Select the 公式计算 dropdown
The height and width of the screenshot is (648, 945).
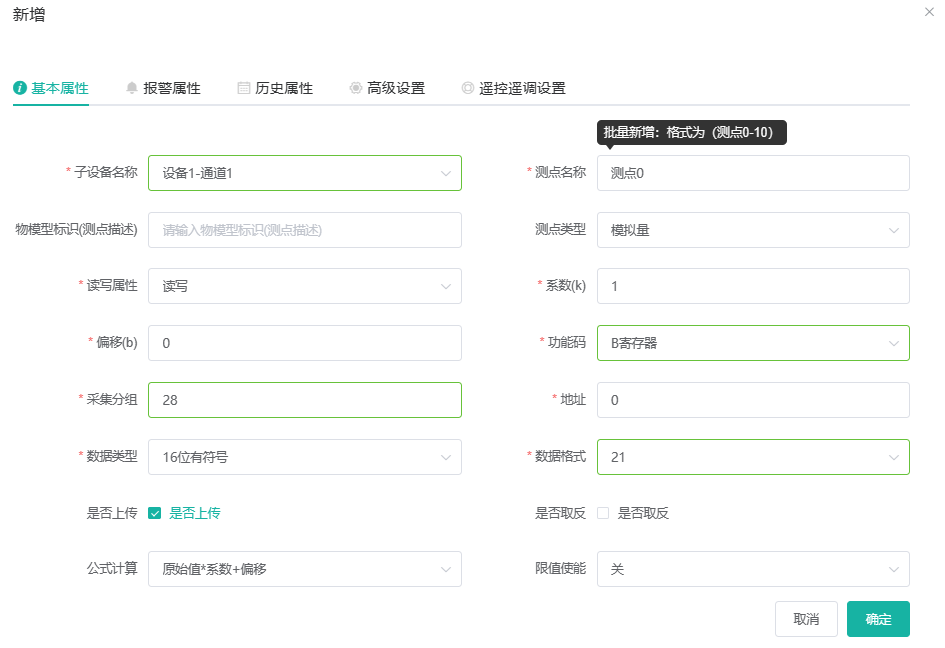pyautogui.click(x=304, y=569)
